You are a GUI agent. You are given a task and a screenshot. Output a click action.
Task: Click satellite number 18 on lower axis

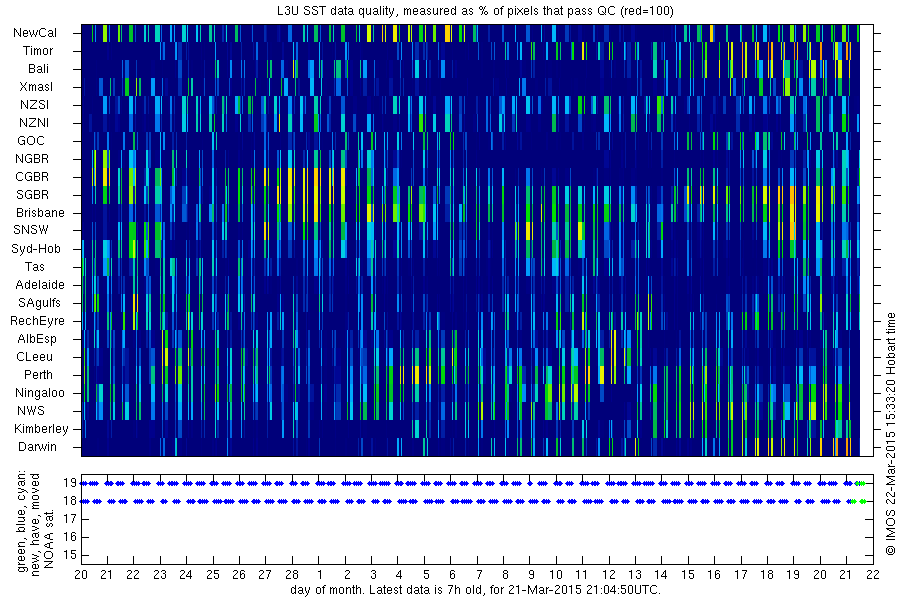(x=70, y=501)
